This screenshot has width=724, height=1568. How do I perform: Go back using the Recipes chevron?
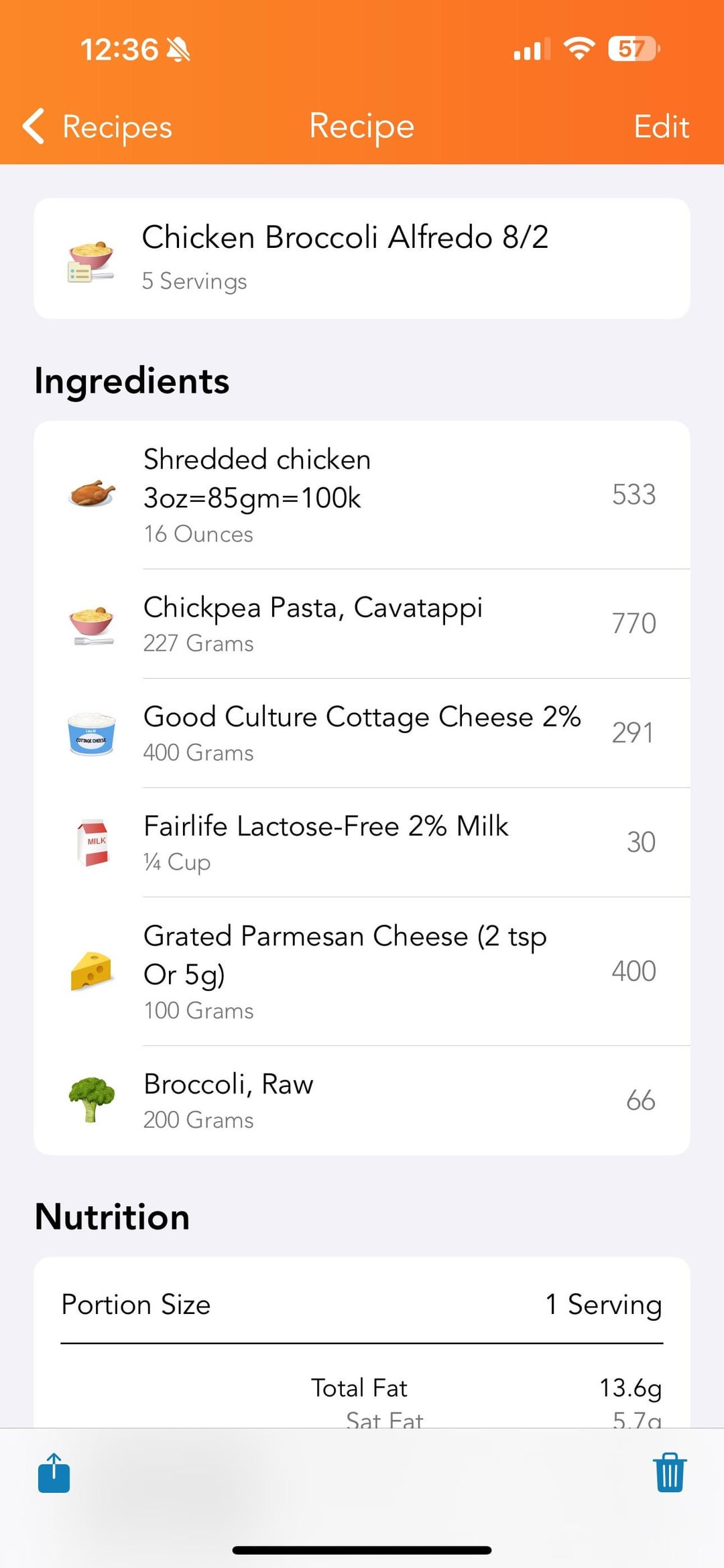98,127
